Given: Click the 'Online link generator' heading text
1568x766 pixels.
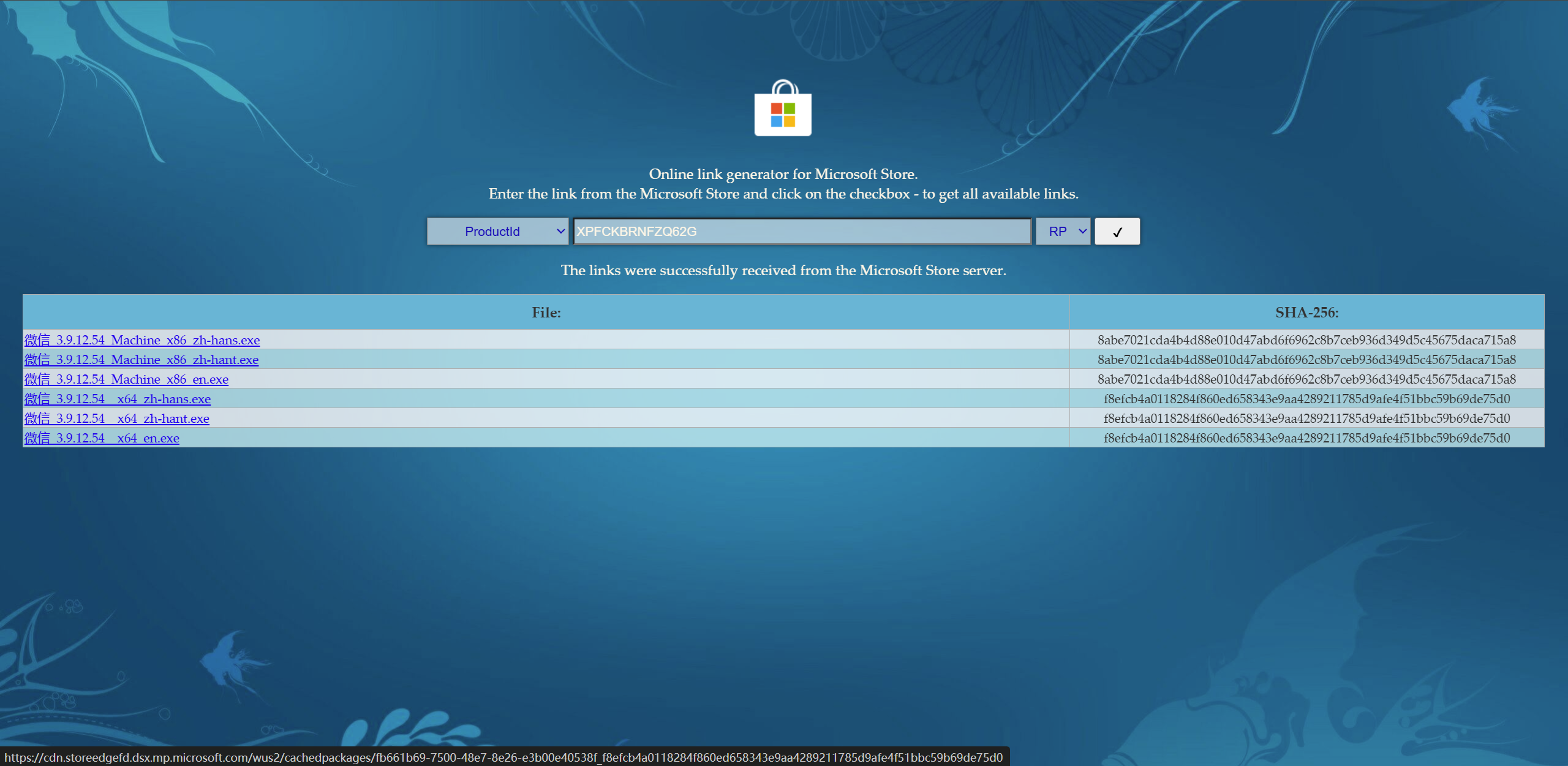Looking at the screenshot, I should [x=783, y=174].
